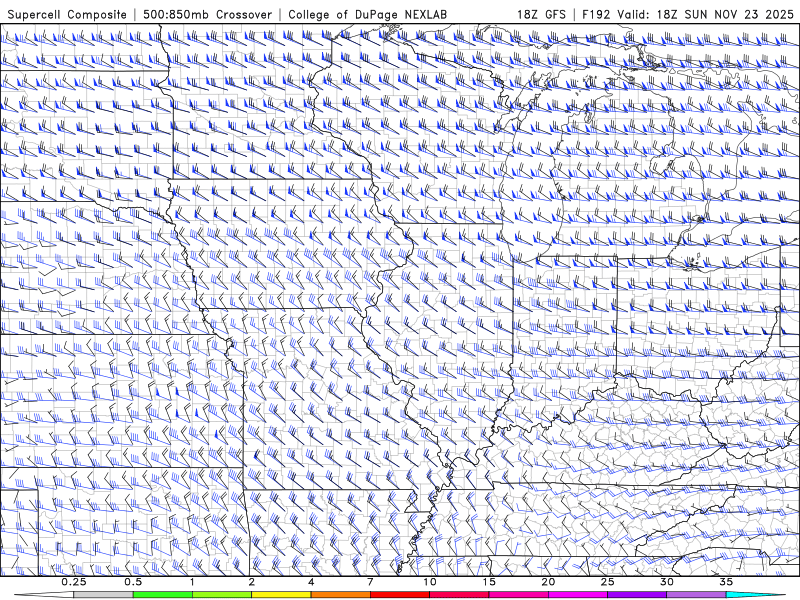Pick the yellow legend color segment
This screenshot has width=800, height=600.
(281, 595)
